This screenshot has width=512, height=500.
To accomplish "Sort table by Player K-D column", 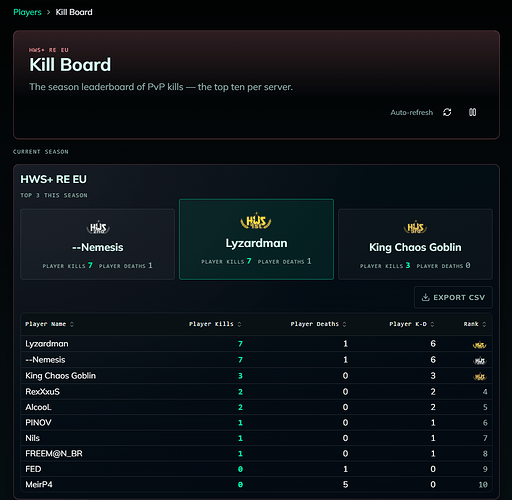I will pyautogui.click(x=412, y=324).
